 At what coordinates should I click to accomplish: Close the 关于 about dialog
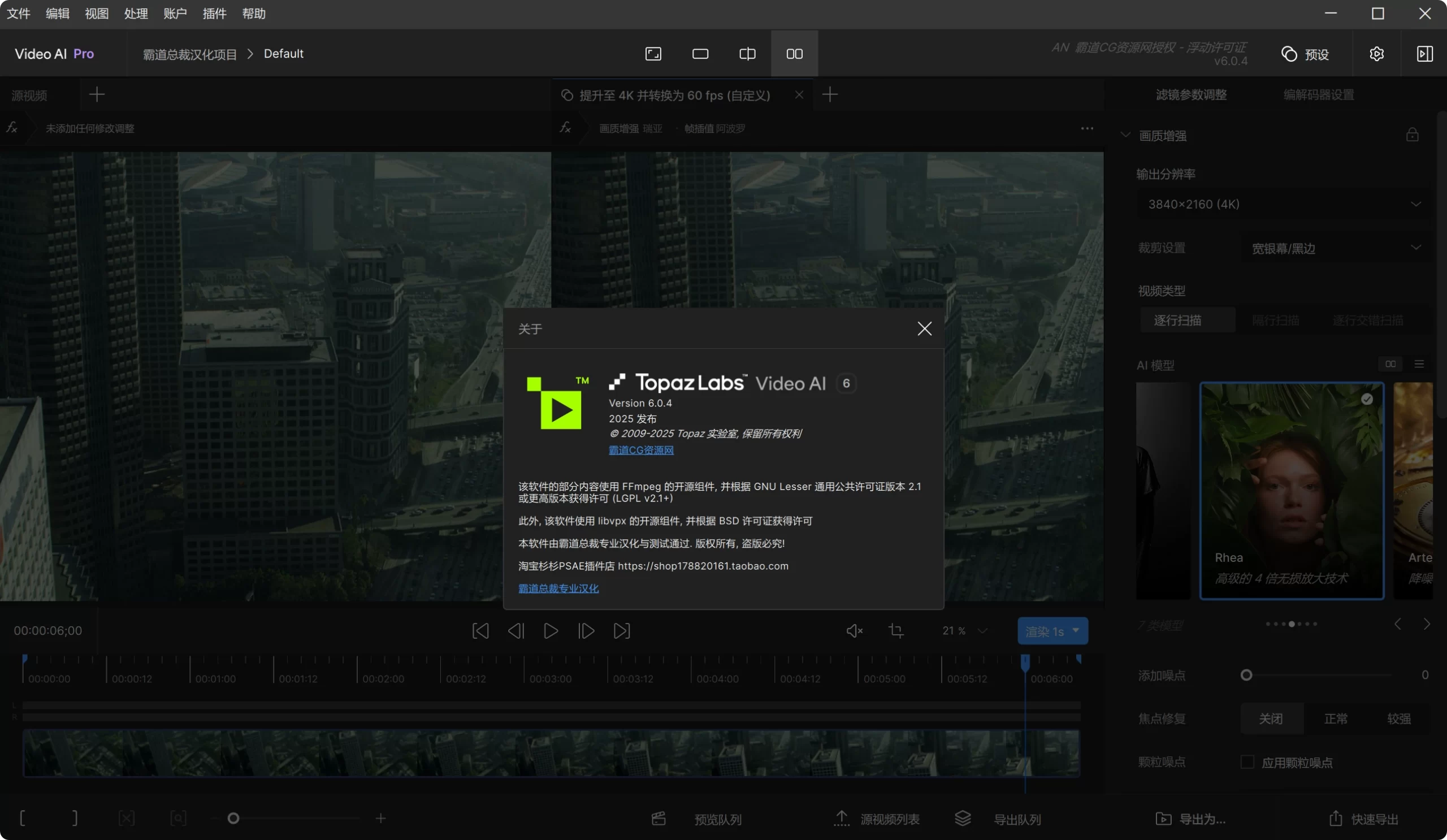[x=924, y=328]
